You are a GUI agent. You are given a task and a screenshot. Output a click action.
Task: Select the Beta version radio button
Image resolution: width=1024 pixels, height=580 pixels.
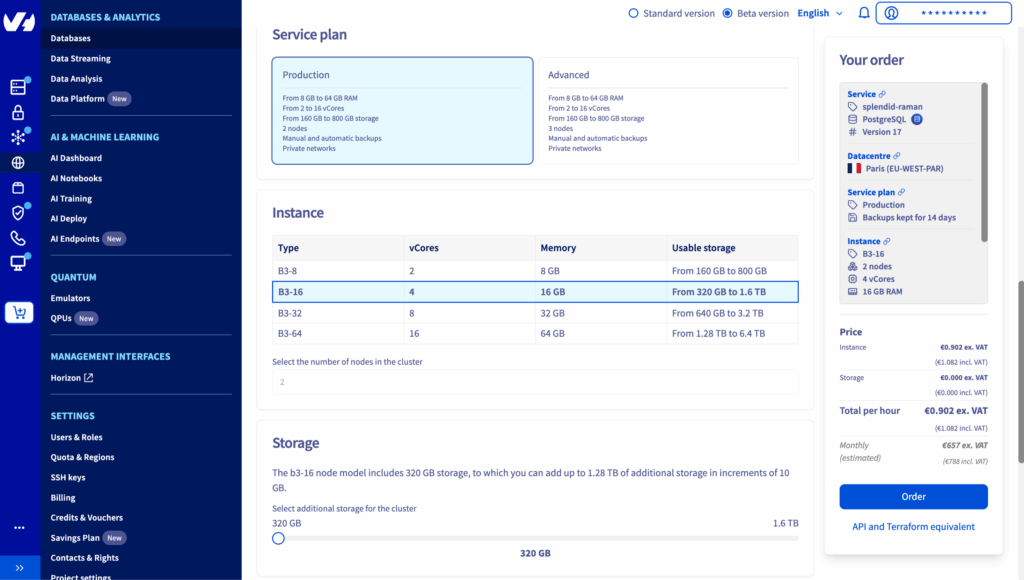[727, 13]
